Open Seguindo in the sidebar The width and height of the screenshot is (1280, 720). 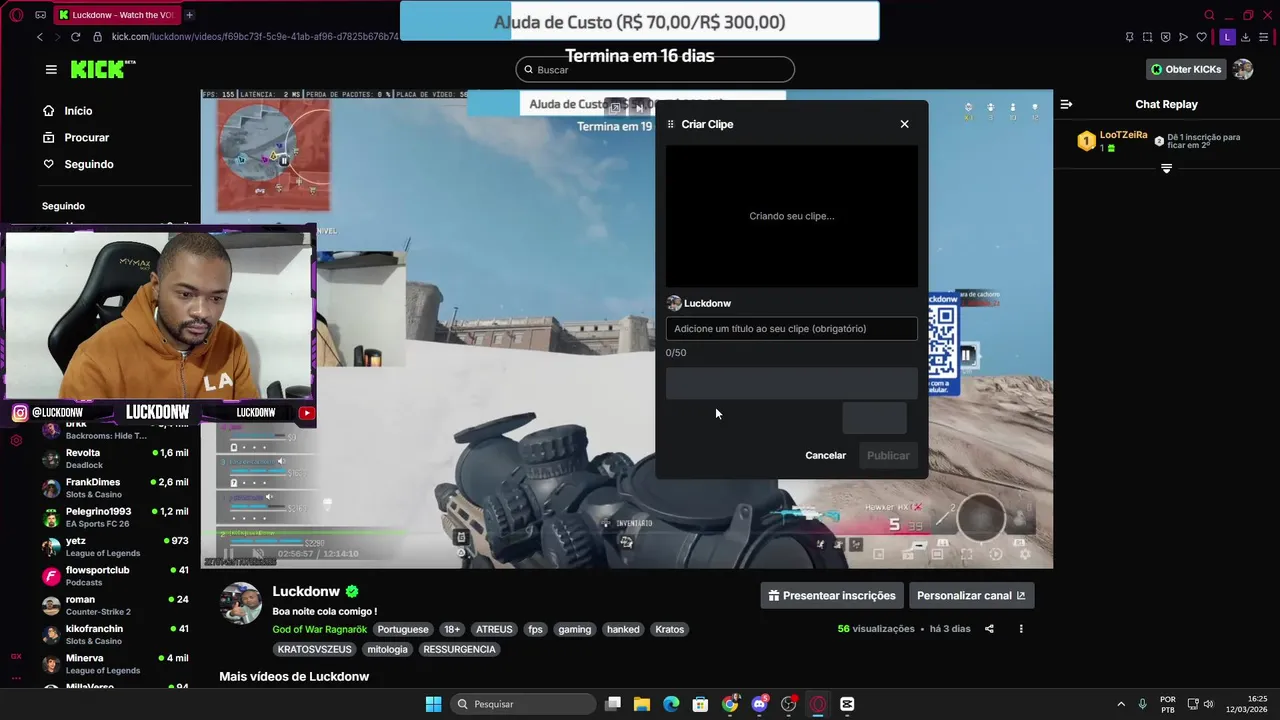[x=89, y=164]
